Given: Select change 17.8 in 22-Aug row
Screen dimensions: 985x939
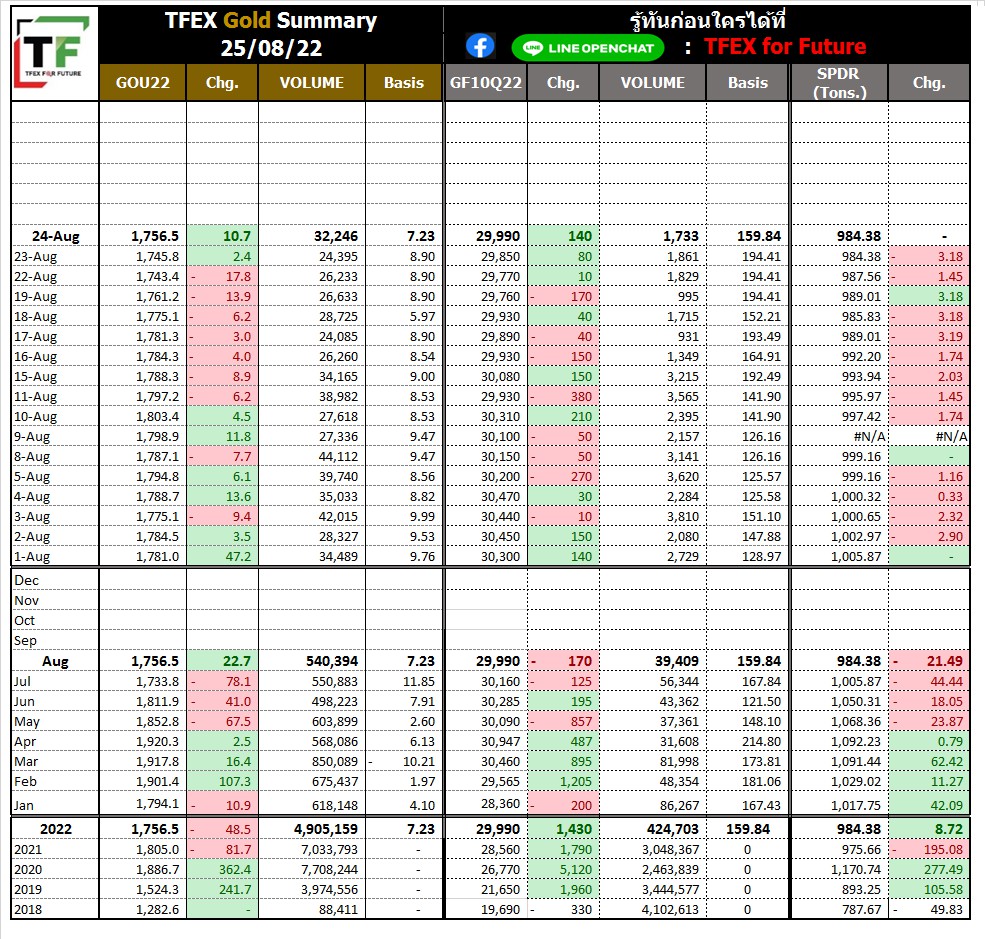Looking at the screenshot, I should point(239,276).
